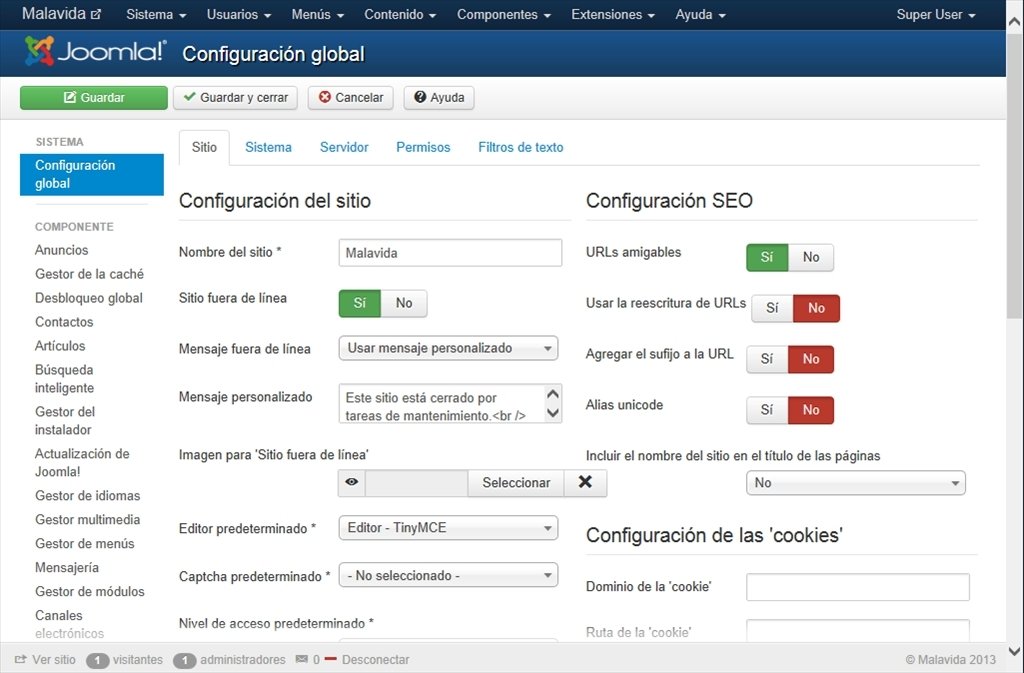Clear offline image with the X icon
1024x673 pixels.
585,482
